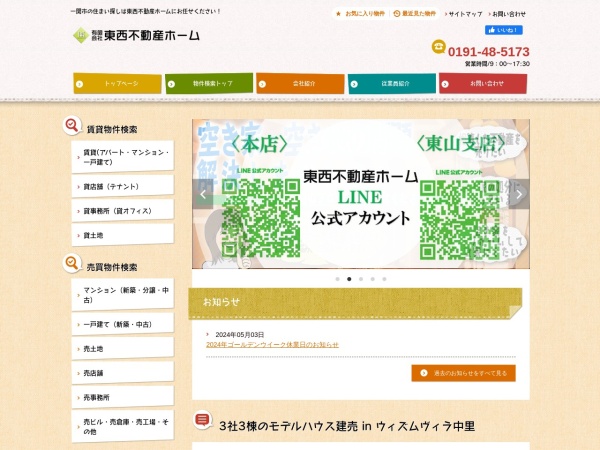Screen dimensions: 600x450
Task: Open 売ビル・売倉庫・売工場・その他 category
Action: tap(122, 427)
